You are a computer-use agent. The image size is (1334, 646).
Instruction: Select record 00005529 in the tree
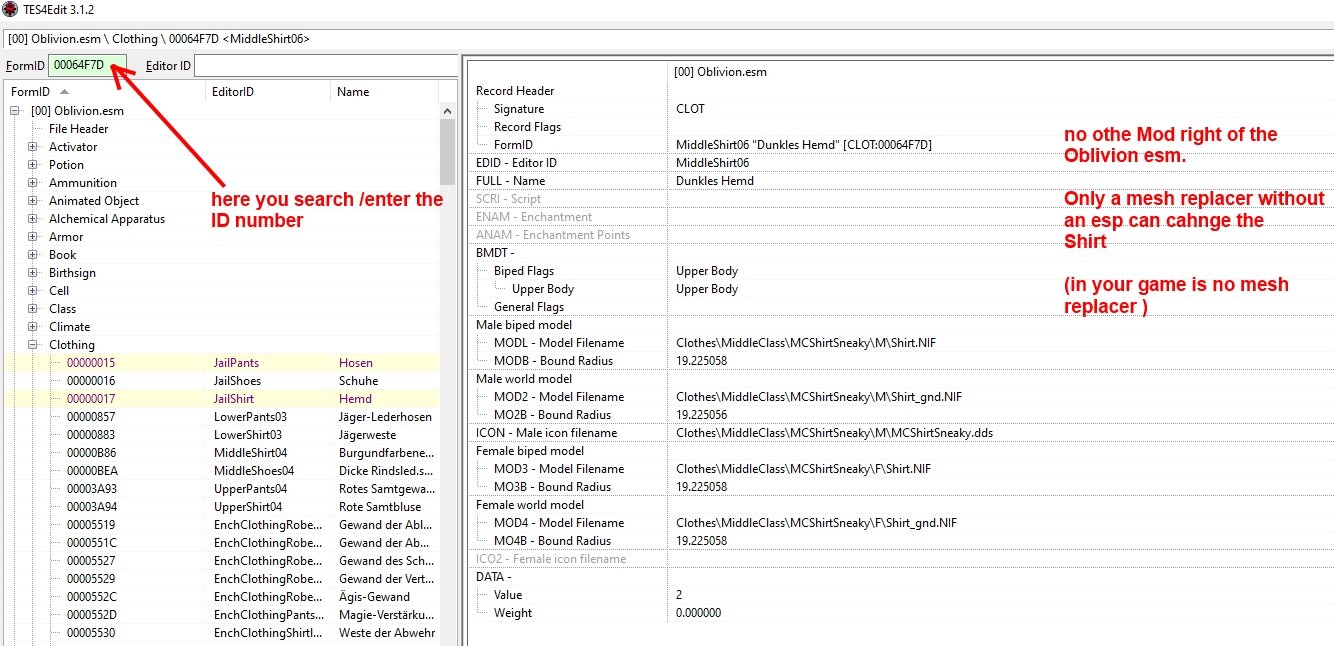(x=222, y=579)
